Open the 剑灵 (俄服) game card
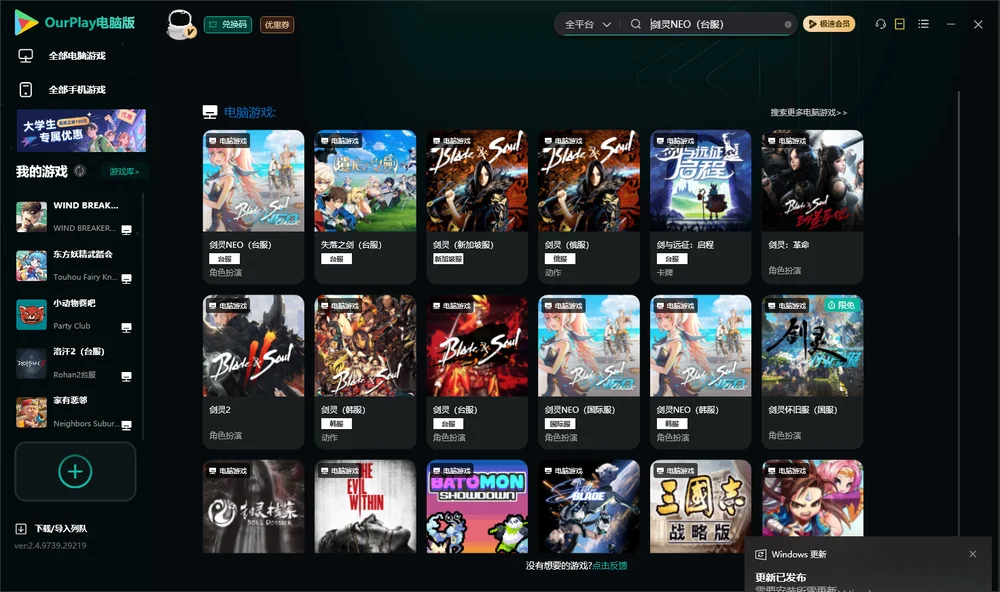Viewport: 1000px width, 592px height. point(589,207)
